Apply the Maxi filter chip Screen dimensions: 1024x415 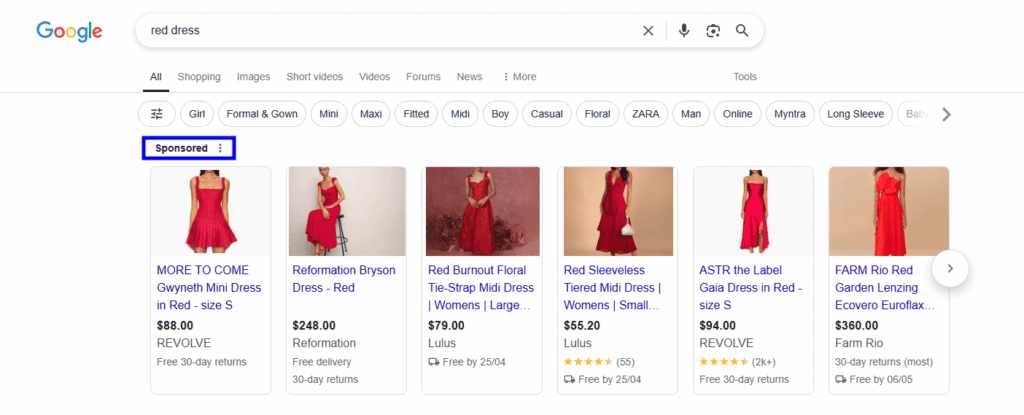point(371,114)
